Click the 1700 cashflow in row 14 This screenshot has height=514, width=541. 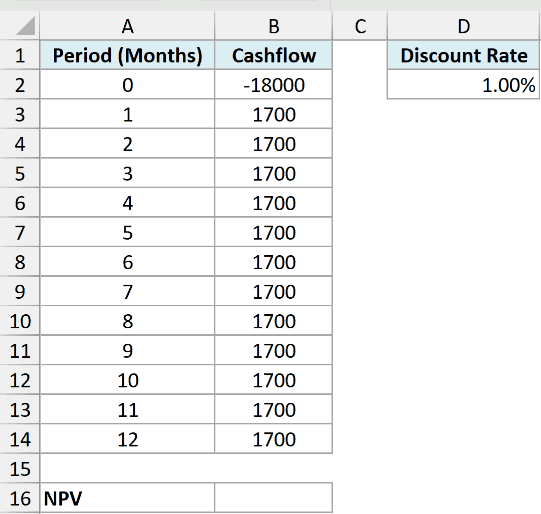tap(274, 439)
